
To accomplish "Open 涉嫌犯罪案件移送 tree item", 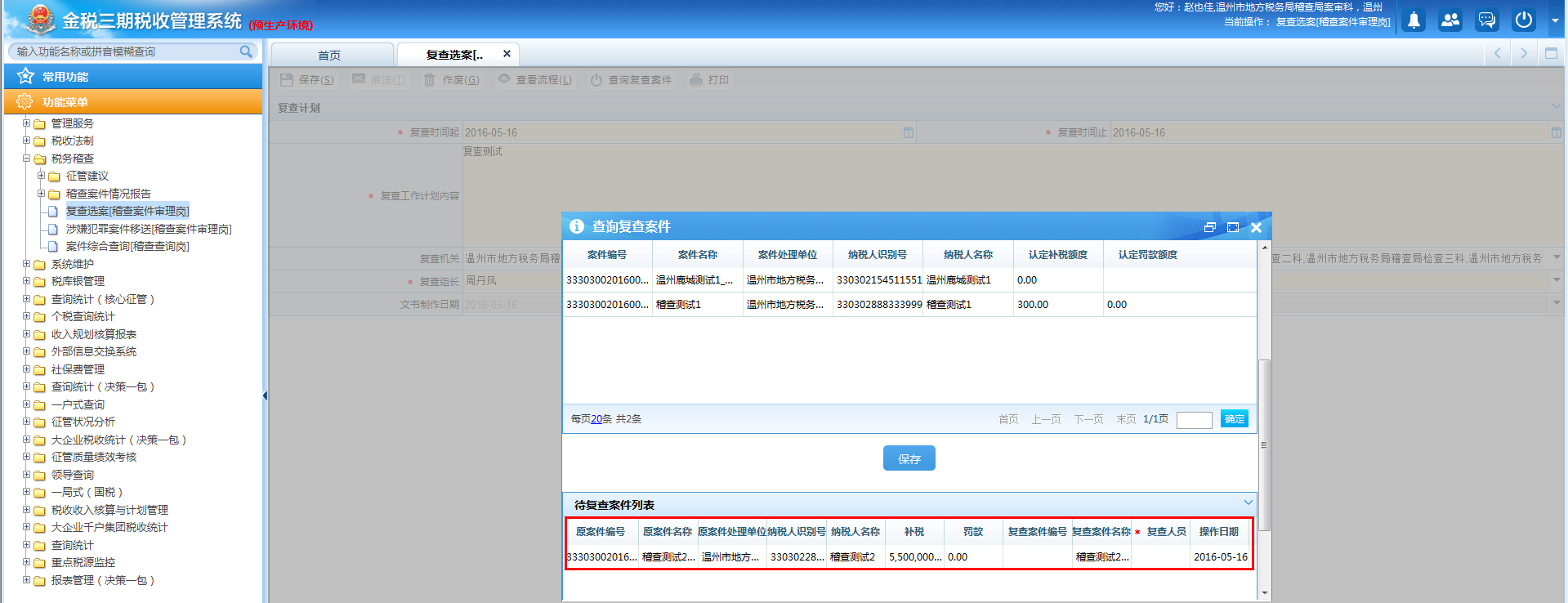I will [149, 229].
